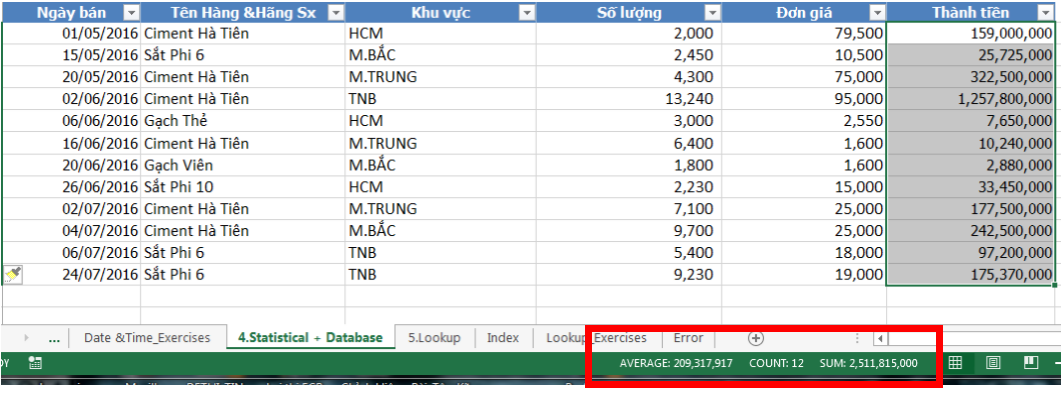Switch to Normal view

pyautogui.click(x=955, y=363)
